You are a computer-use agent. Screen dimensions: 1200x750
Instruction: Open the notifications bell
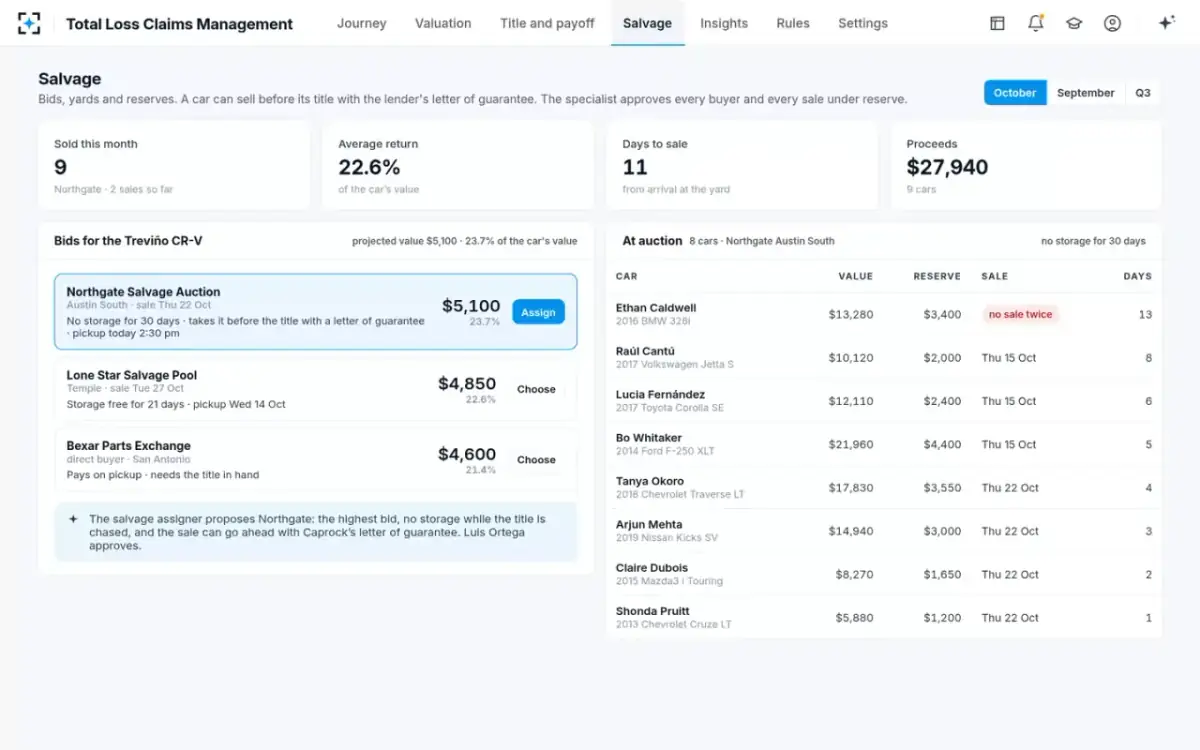[1036, 23]
